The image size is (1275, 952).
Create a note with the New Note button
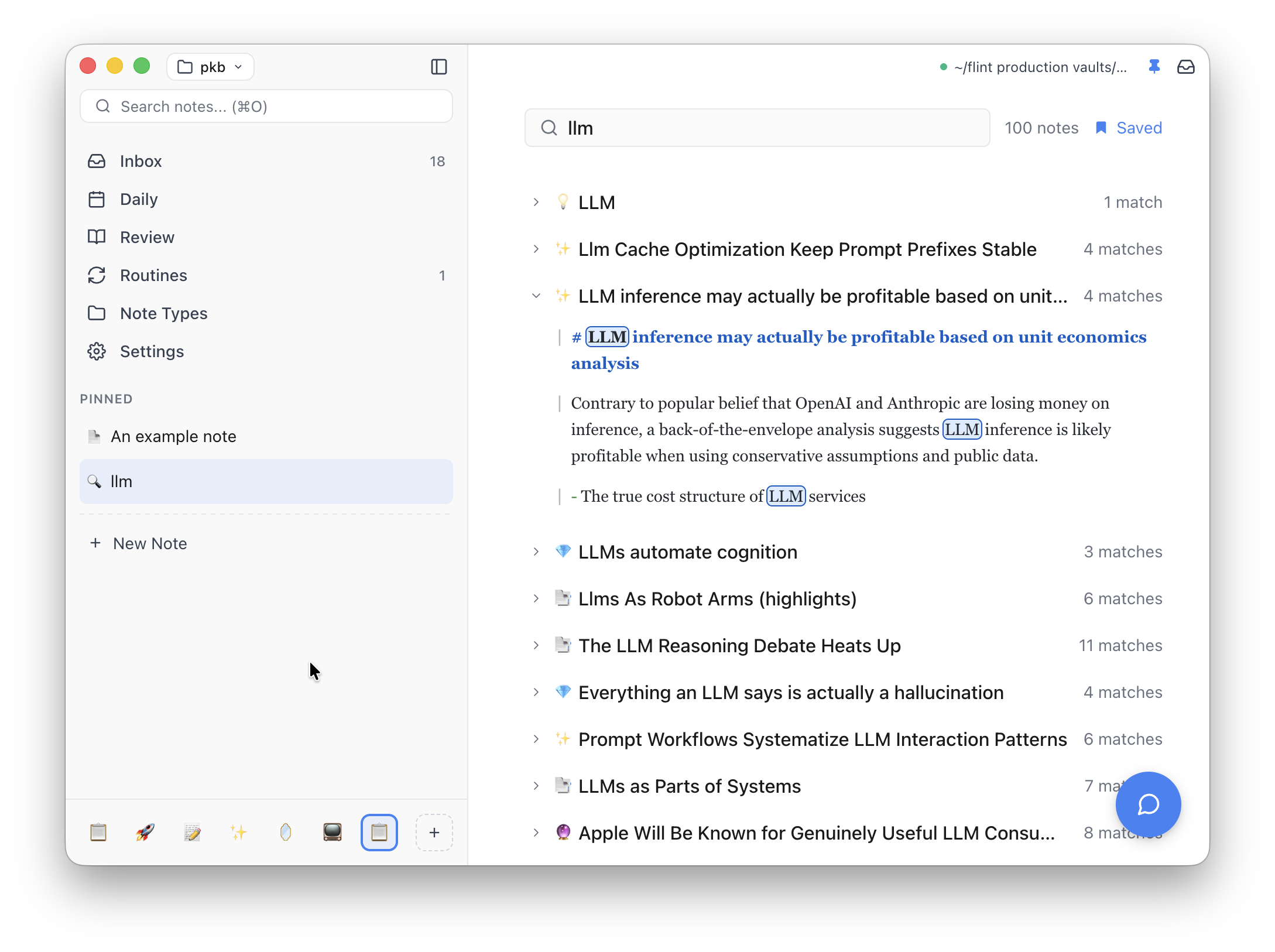click(138, 543)
